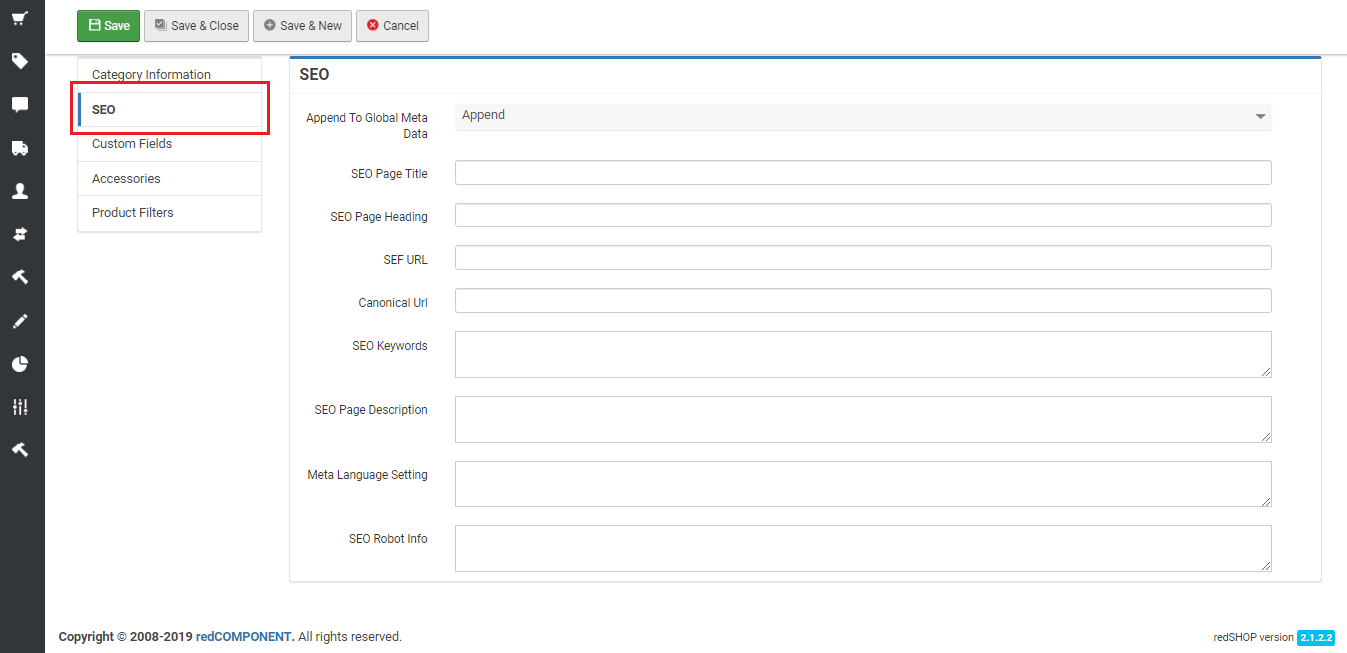Open the shopping cart sidebar icon
Image resolution: width=1347 pixels, height=653 pixels.
(20, 18)
